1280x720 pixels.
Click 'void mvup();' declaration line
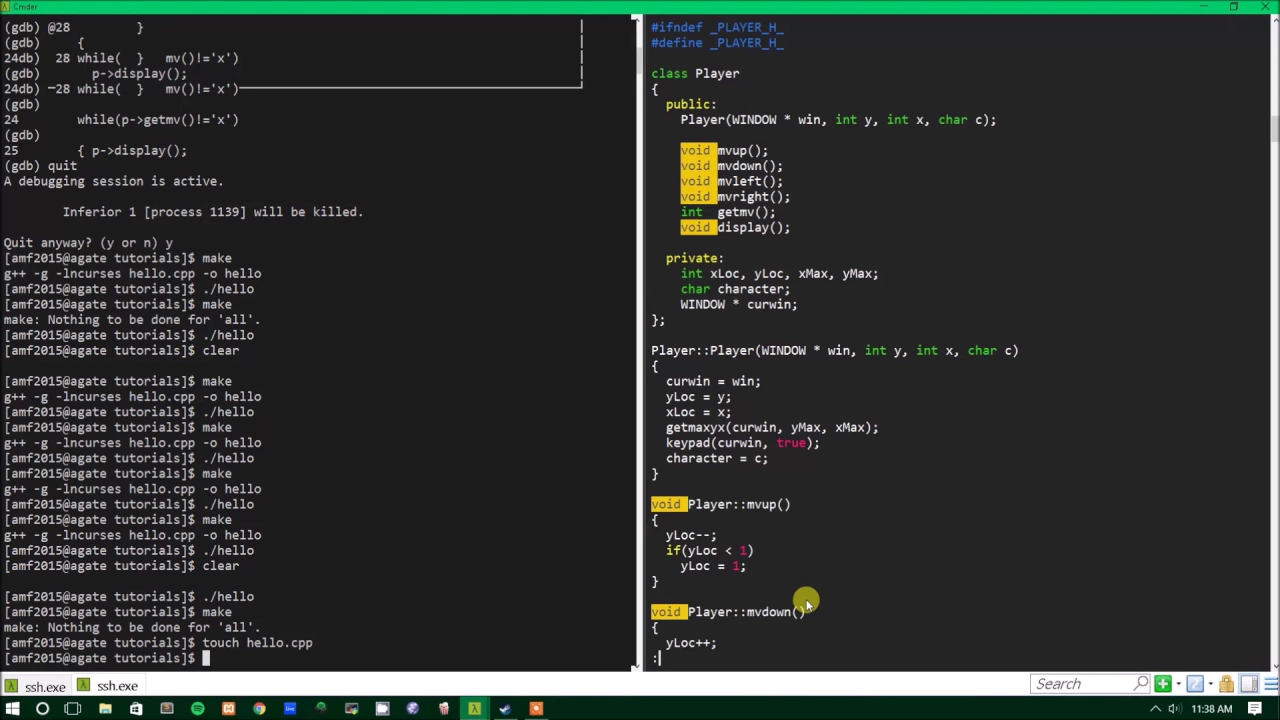724,151
